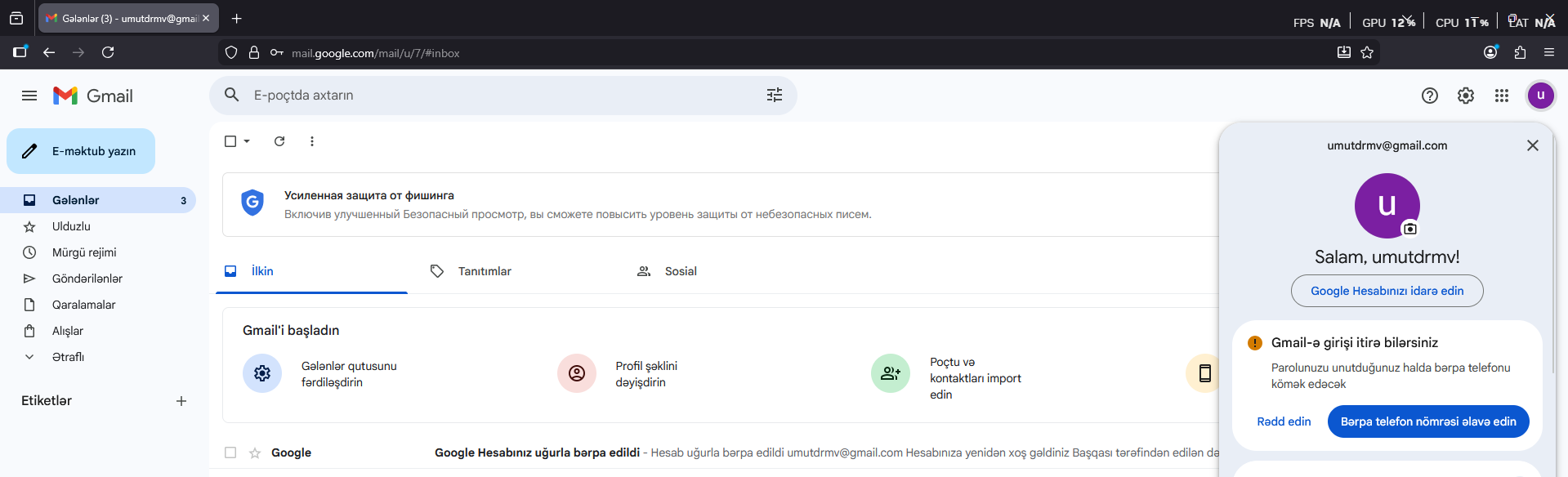Click the purple account avatar in header
This screenshot has width=1568, height=477.
[x=1541, y=96]
